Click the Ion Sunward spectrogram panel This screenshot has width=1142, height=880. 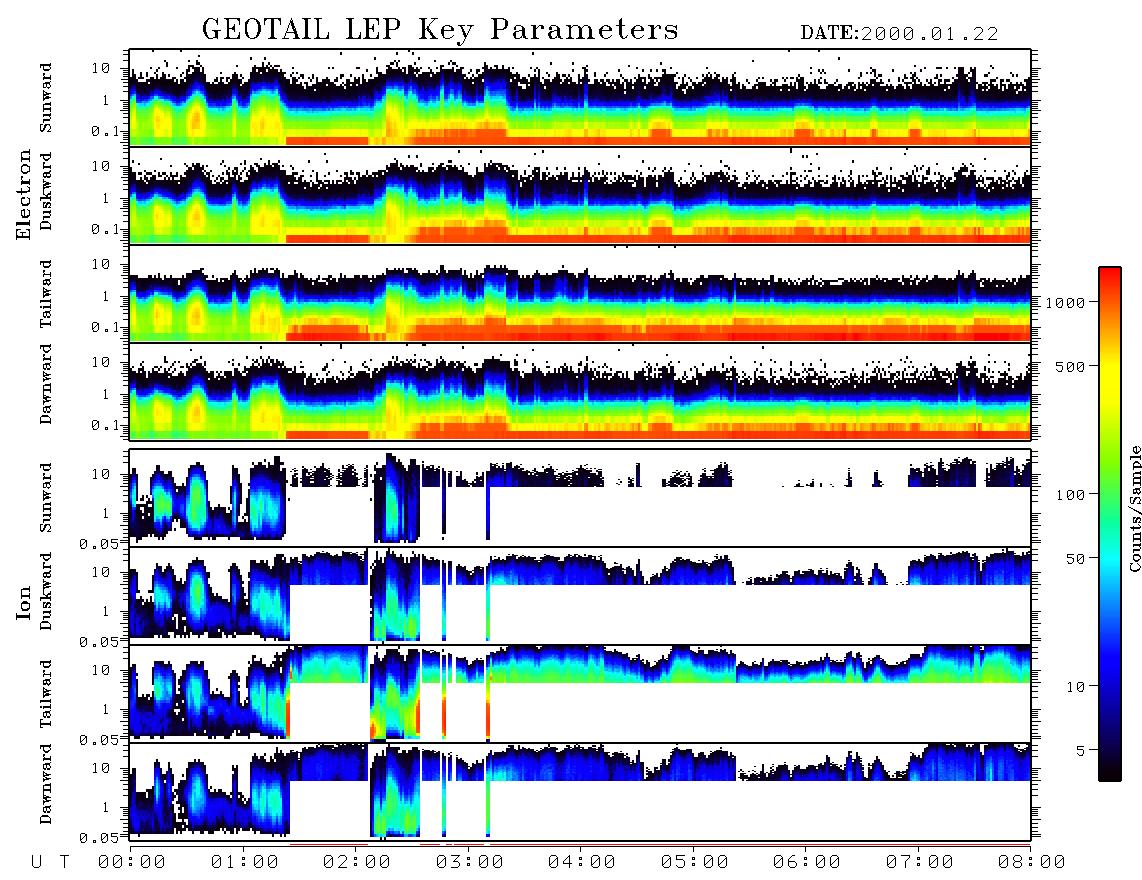pyautogui.click(x=580, y=497)
